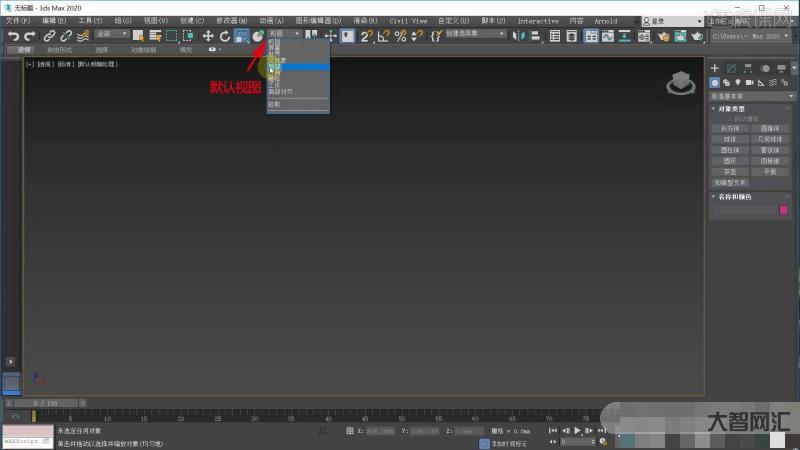Toggle the Percent Snap button
The image size is (800, 450).
coord(400,36)
